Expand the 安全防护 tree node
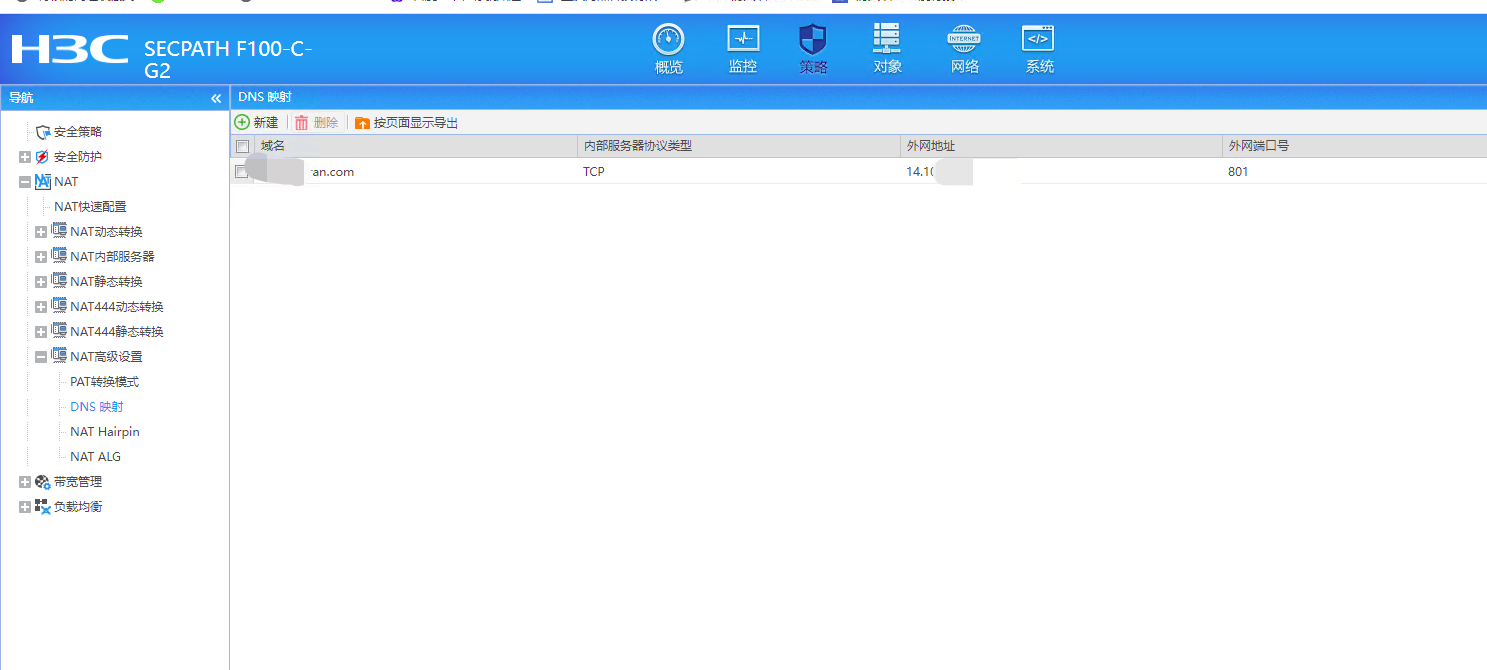1487x670 pixels. pos(25,157)
